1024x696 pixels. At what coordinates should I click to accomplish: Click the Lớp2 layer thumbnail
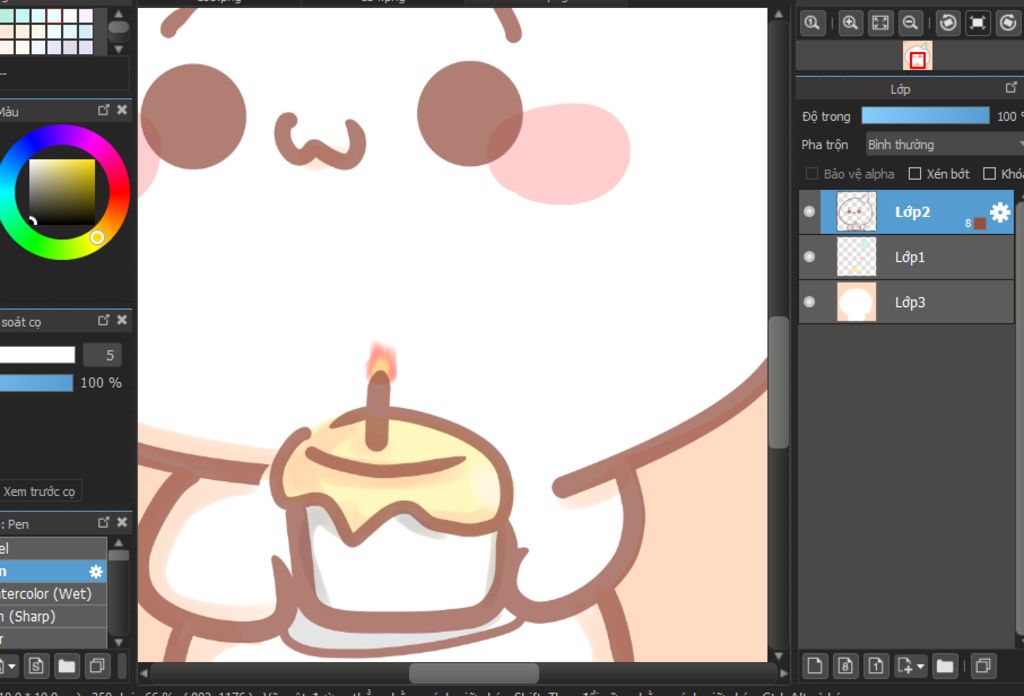tap(856, 212)
